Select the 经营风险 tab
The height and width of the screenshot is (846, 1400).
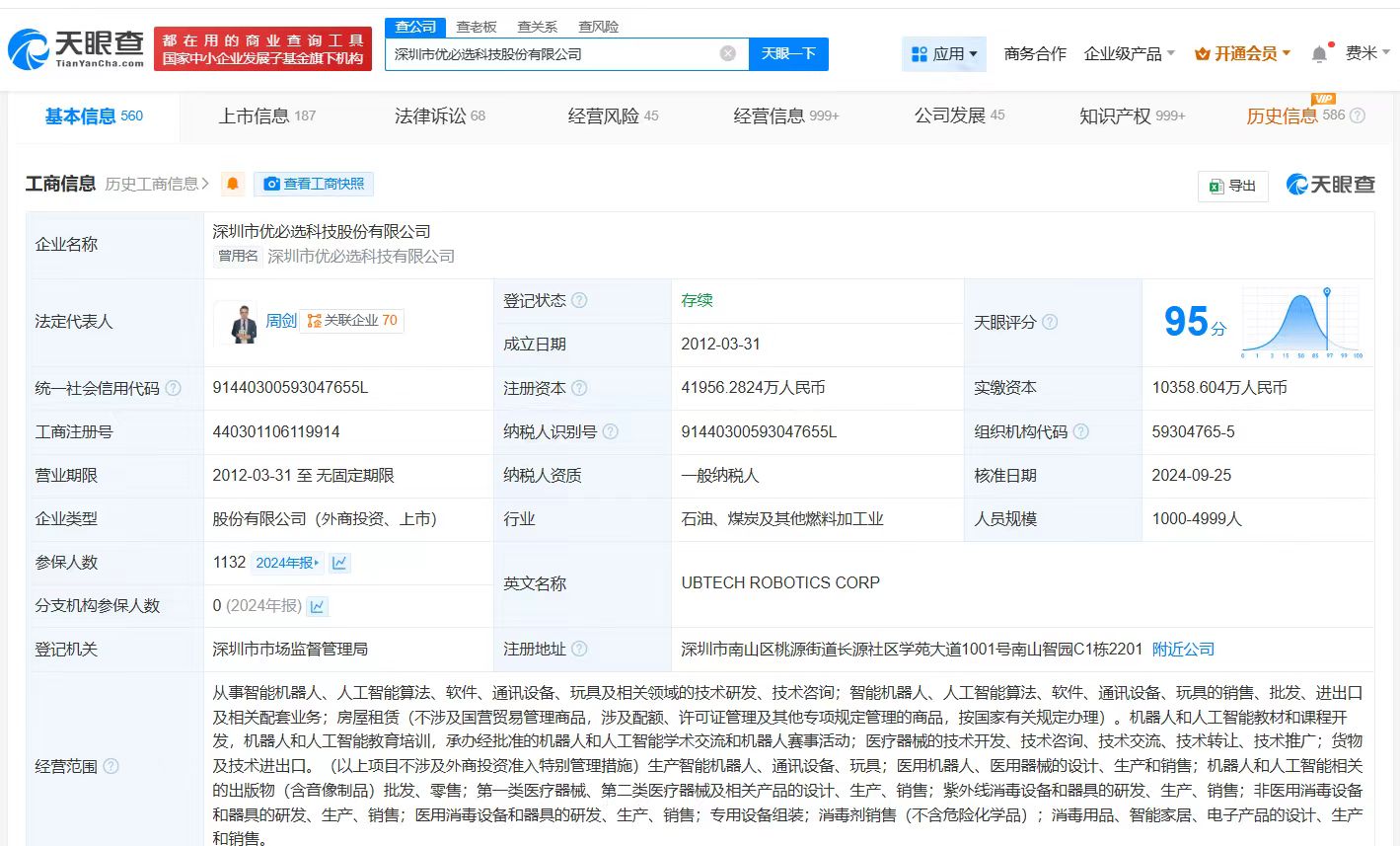point(613,116)
